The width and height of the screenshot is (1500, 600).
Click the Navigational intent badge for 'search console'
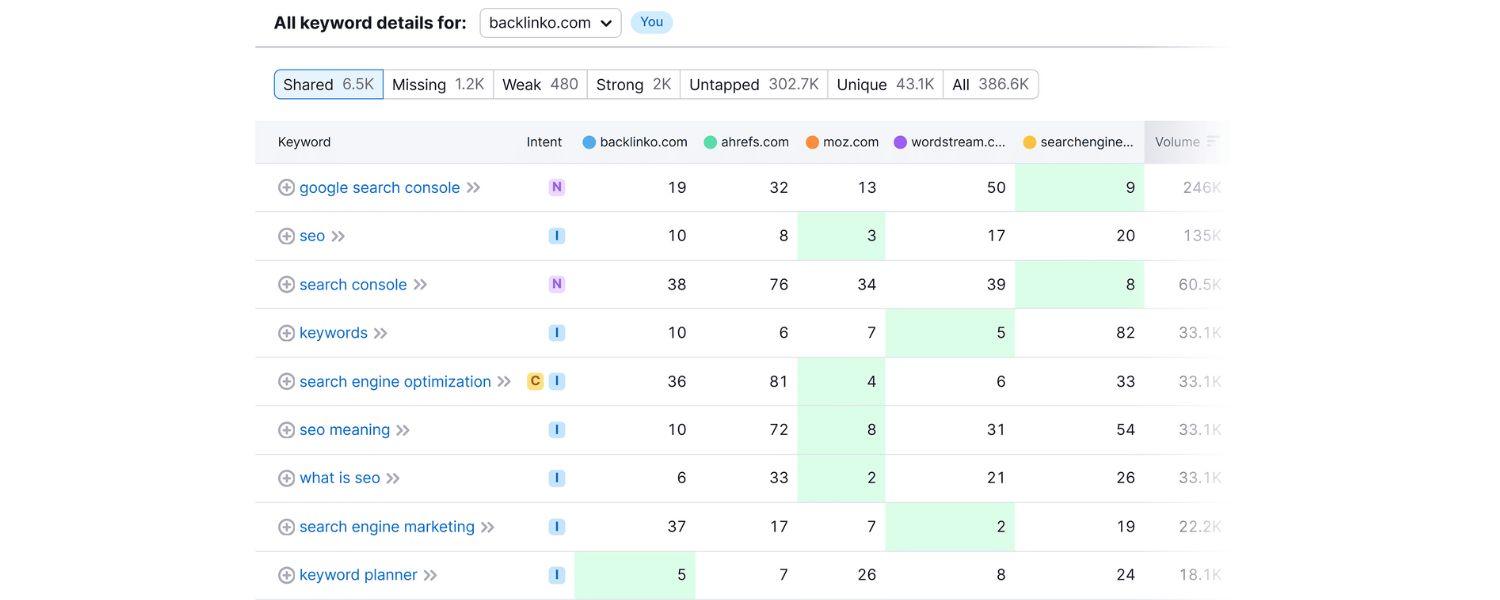coord(557,284)
